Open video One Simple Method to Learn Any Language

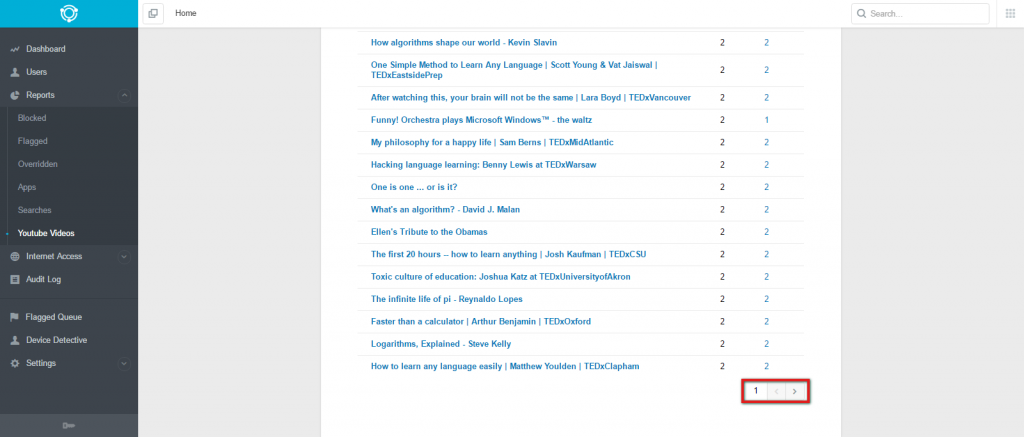(514, 70)
